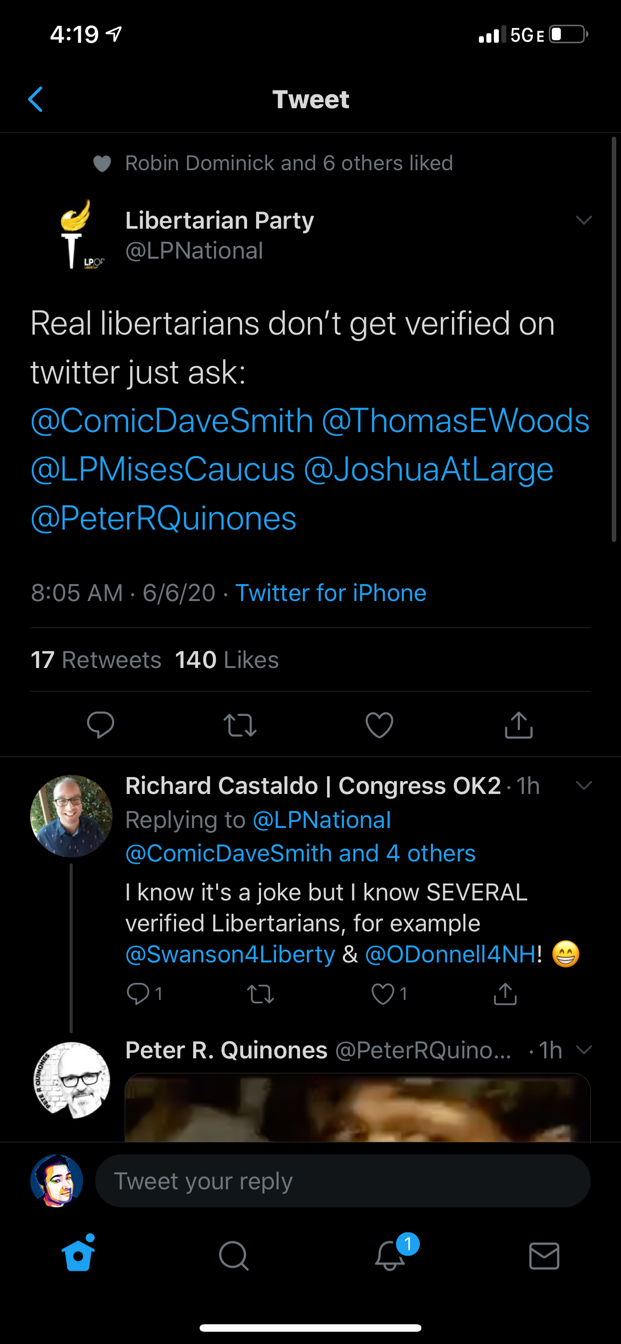
Task: Retweet Richard Castaldo's reply
Action: point(260,993)
